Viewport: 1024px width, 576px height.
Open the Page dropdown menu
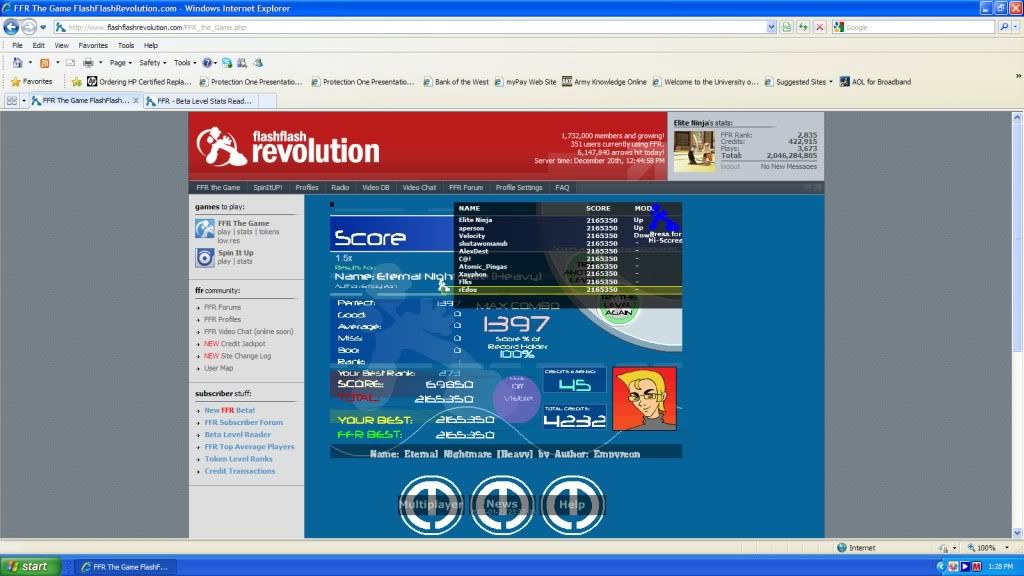pos(121,62)
